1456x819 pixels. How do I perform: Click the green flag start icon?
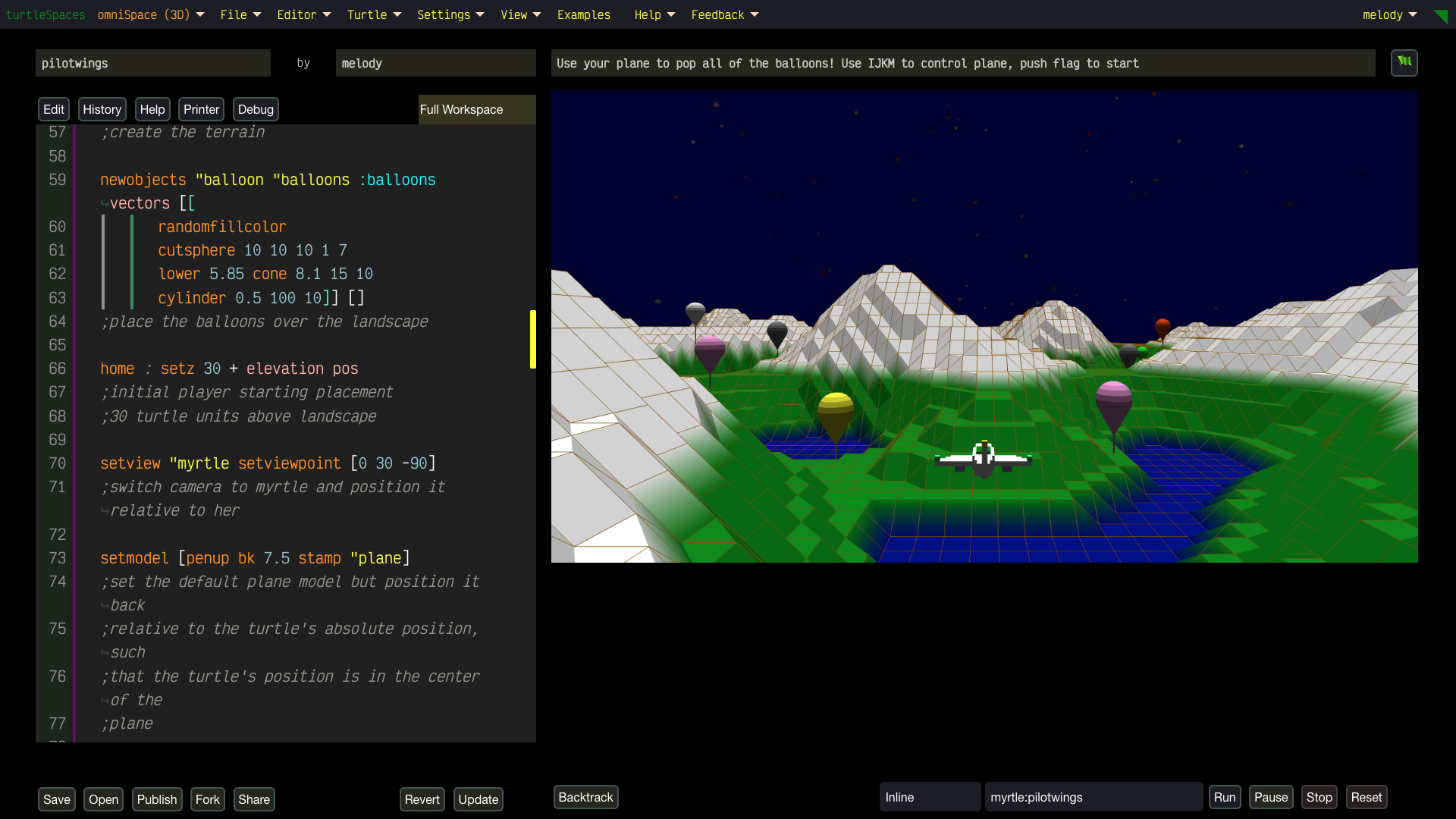click(x=1404, y=62)
